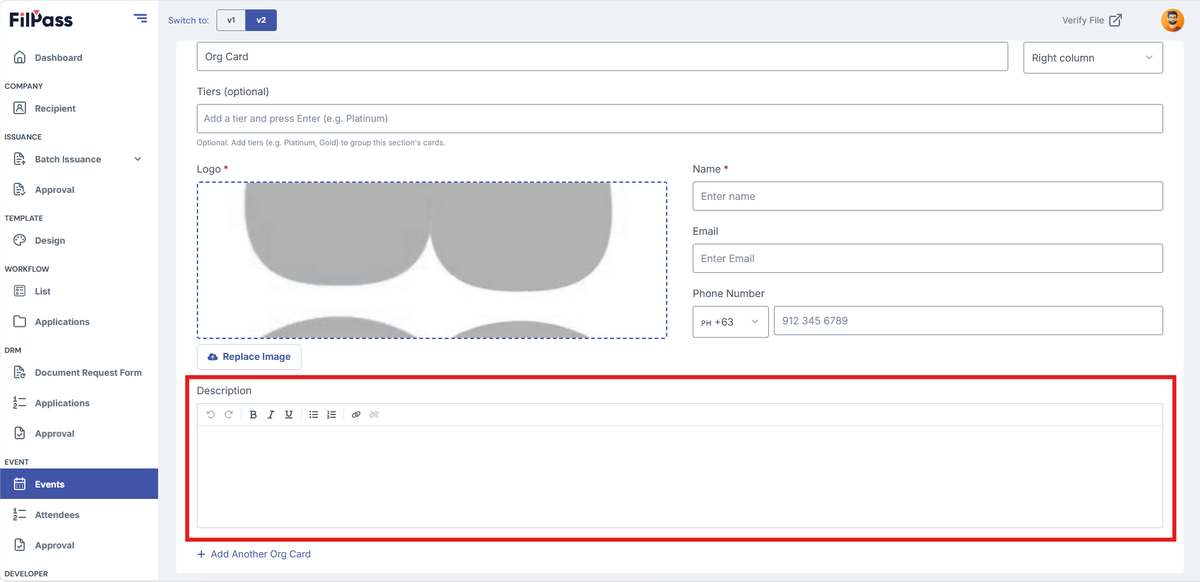Click the Issuance Approval icon
The height and width of the screenshot is (582, 1200).
coord(20,190)
